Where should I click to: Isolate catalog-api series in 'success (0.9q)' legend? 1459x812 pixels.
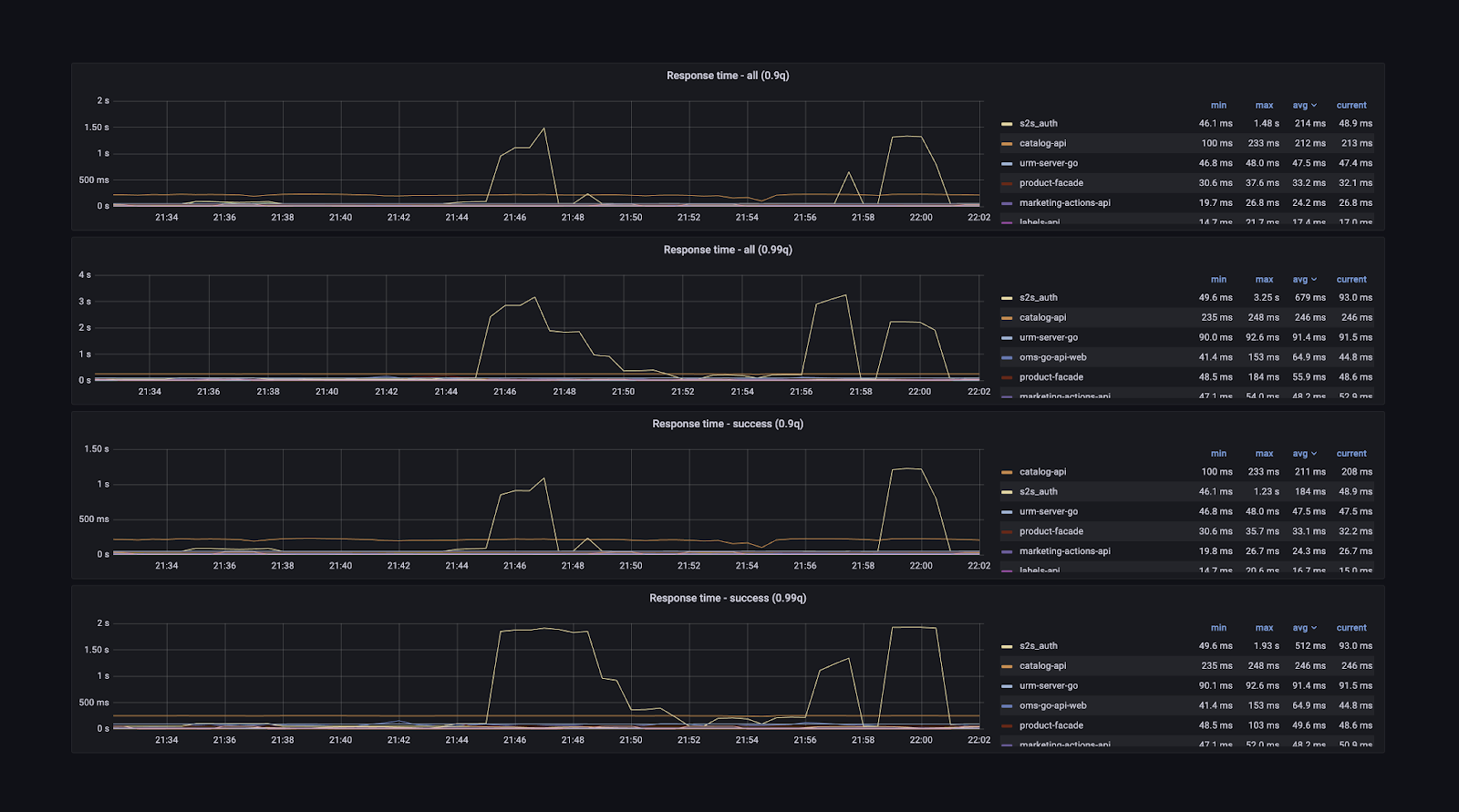point(1042,472)
